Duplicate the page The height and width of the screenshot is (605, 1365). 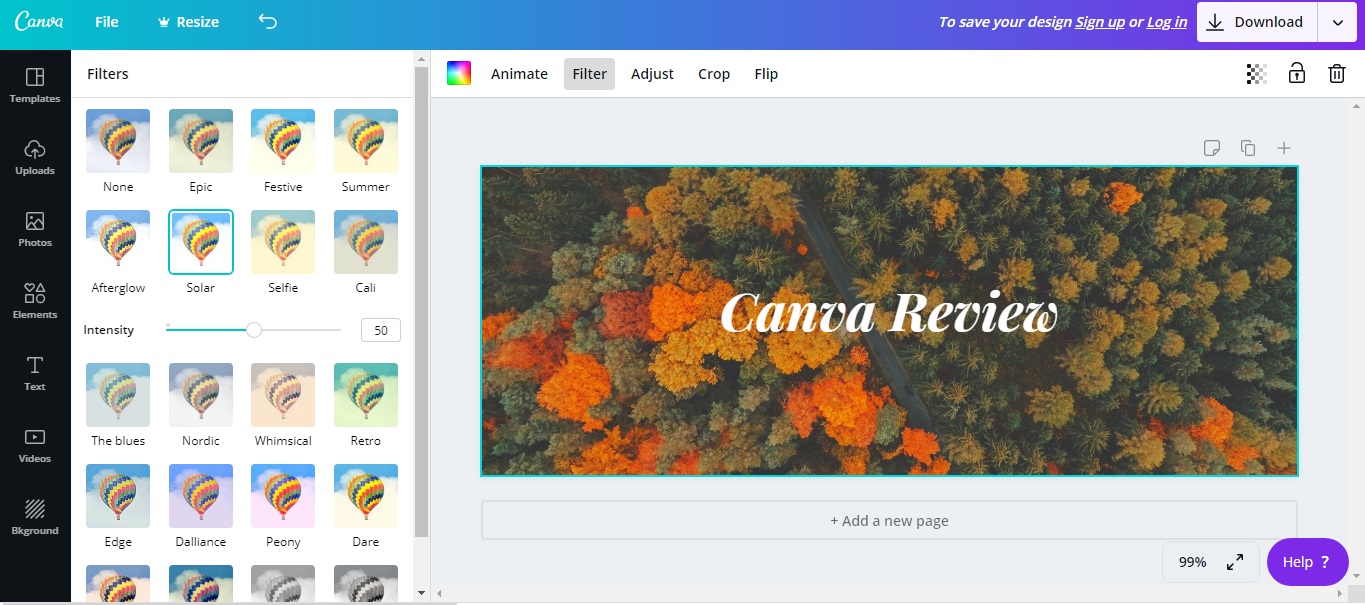point(1247,148)
